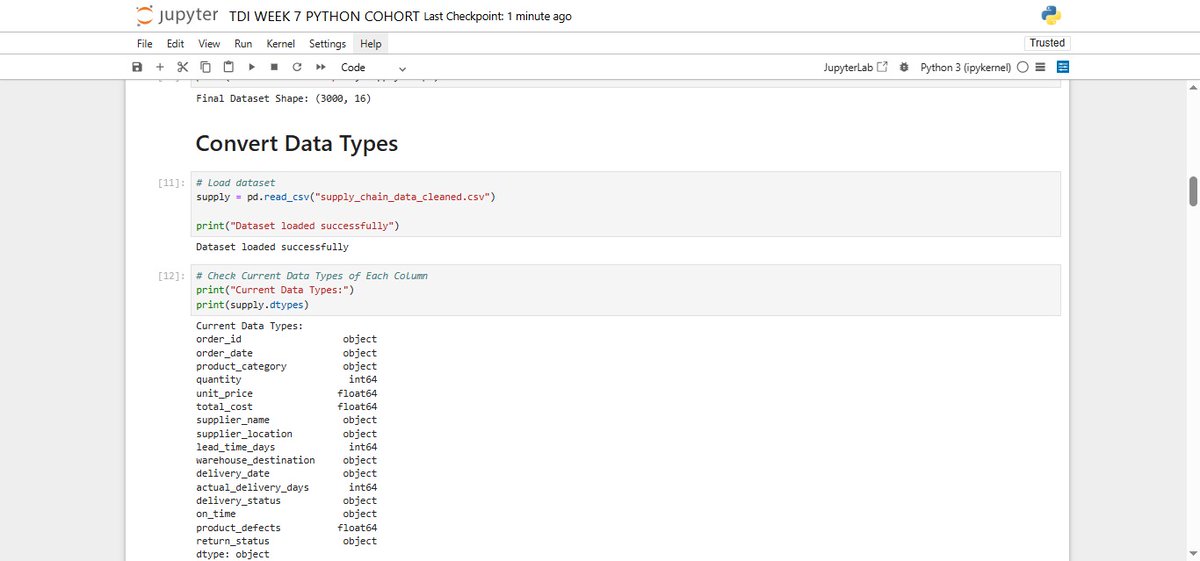Image resolution: width=1200 pixels, height=561 pixels.
Task: Click the '# Load dataset' comment line
Action: click(235, 183)
